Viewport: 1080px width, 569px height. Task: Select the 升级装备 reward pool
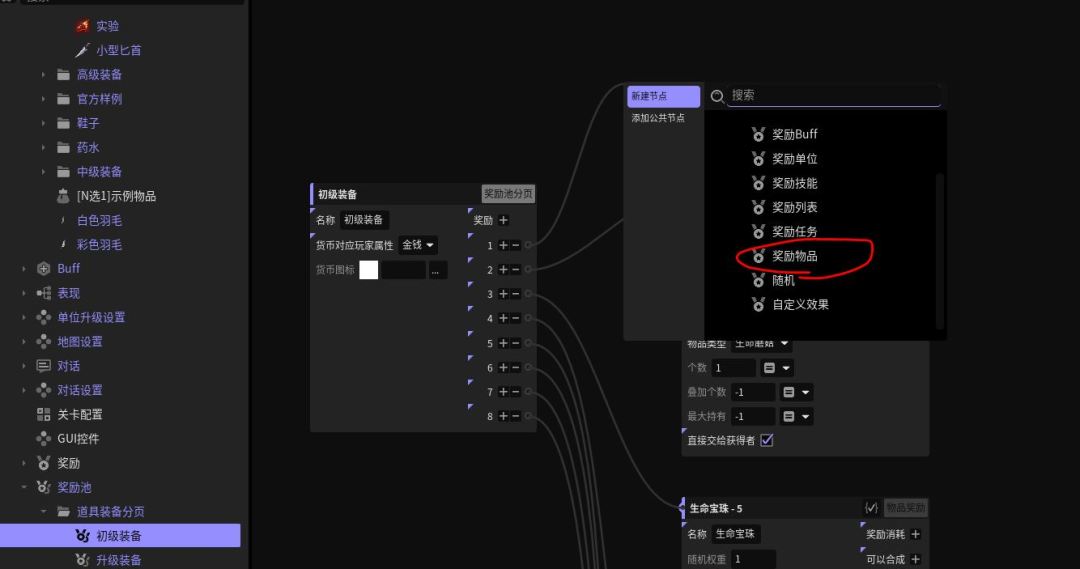click(118, 560)
